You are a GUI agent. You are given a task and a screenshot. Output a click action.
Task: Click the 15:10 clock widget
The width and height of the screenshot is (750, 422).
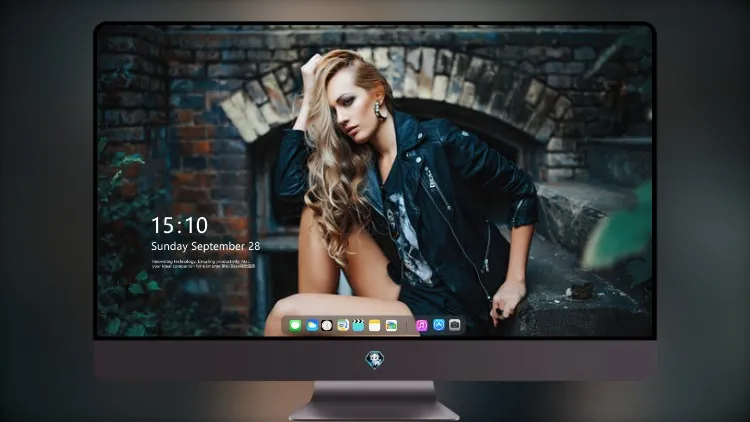pos(179,225)
